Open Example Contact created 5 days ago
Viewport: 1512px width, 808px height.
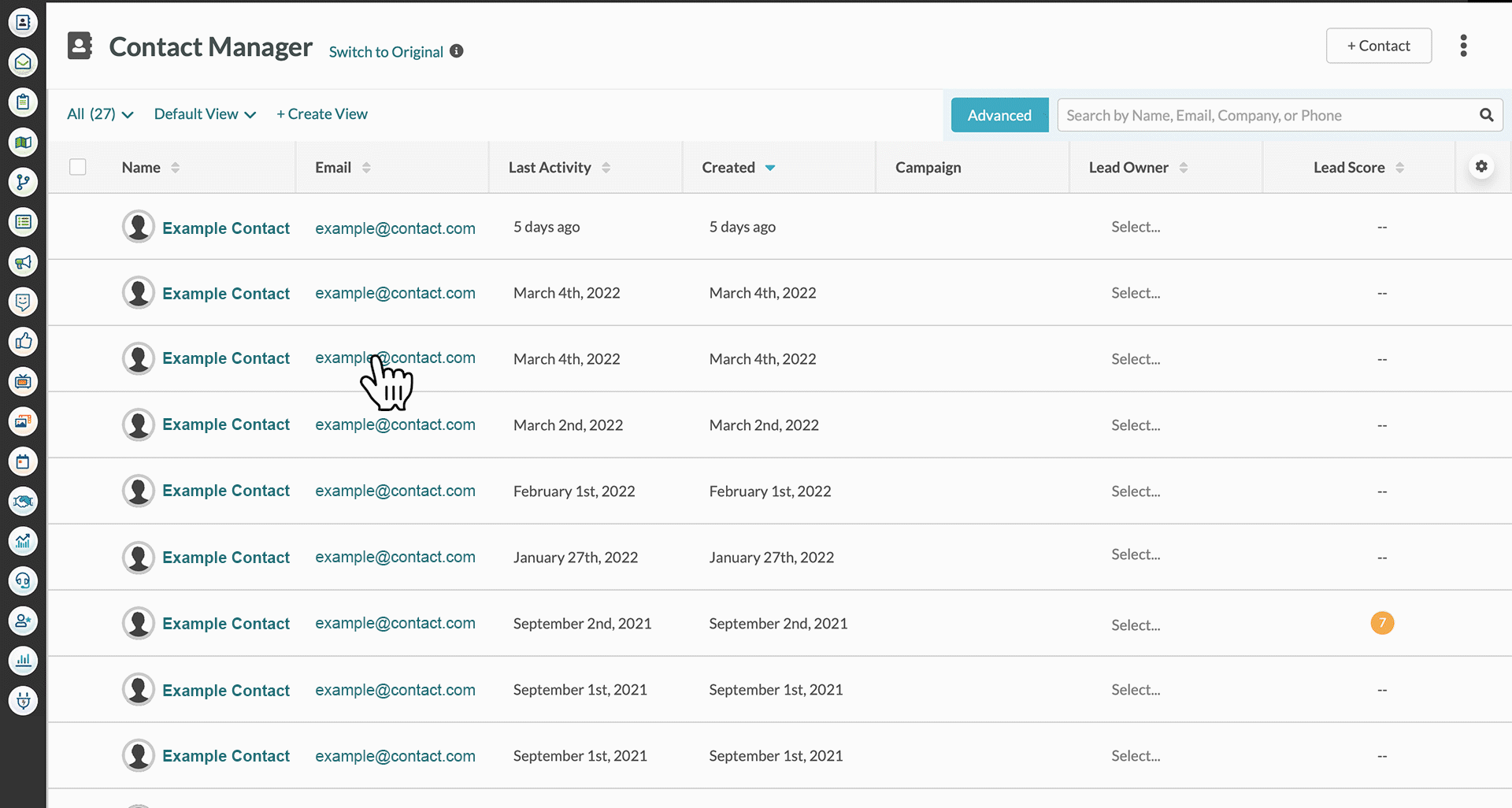226,228
